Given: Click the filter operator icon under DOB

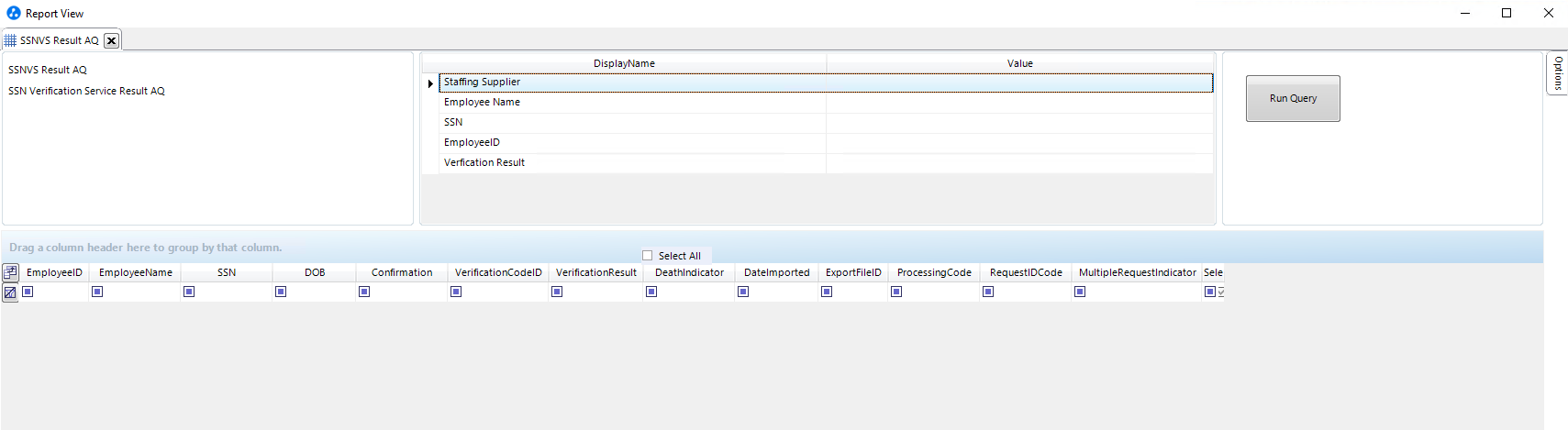Looking at the screenshot, I should pos(281,292).
